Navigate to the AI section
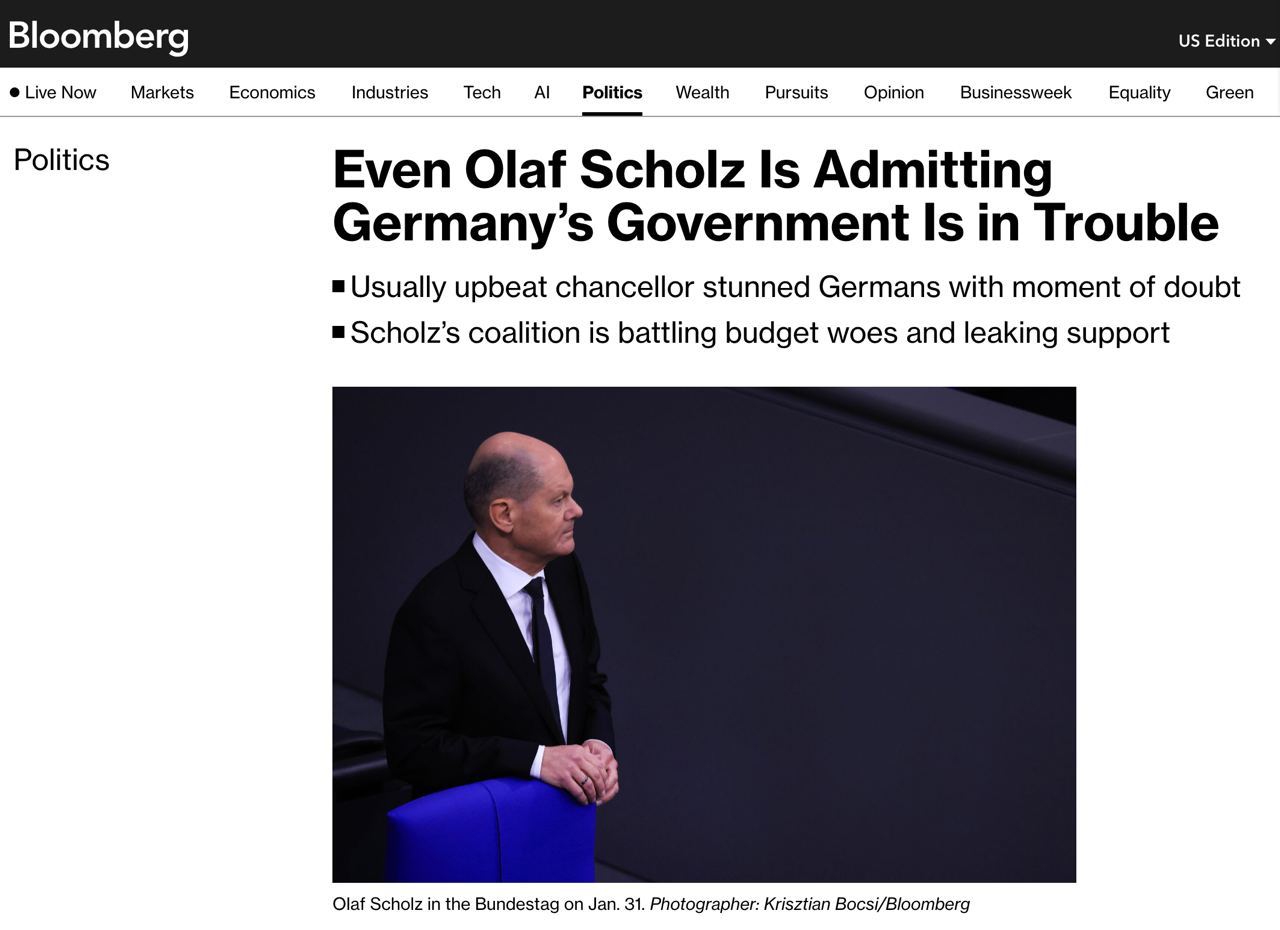Viewport: 1280px width, 930px height. coord(542,93)
